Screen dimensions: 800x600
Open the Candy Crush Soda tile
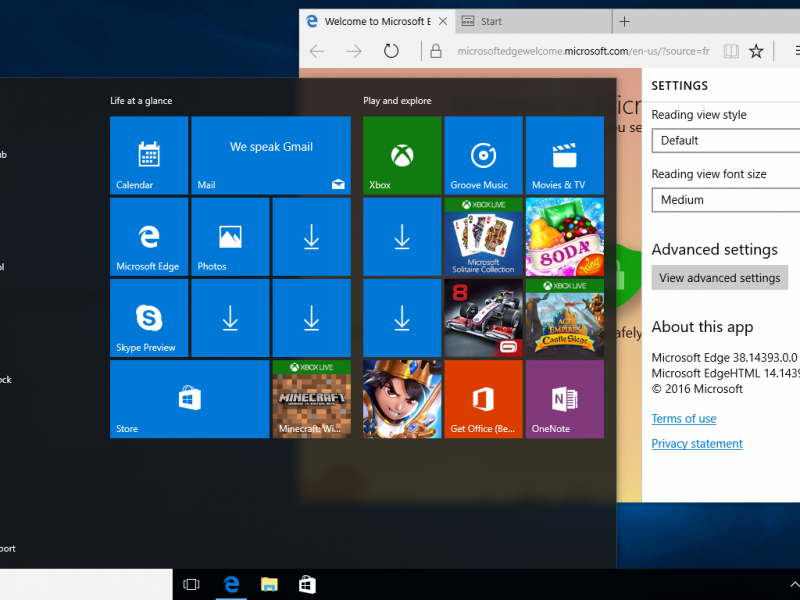pos(565,237)
